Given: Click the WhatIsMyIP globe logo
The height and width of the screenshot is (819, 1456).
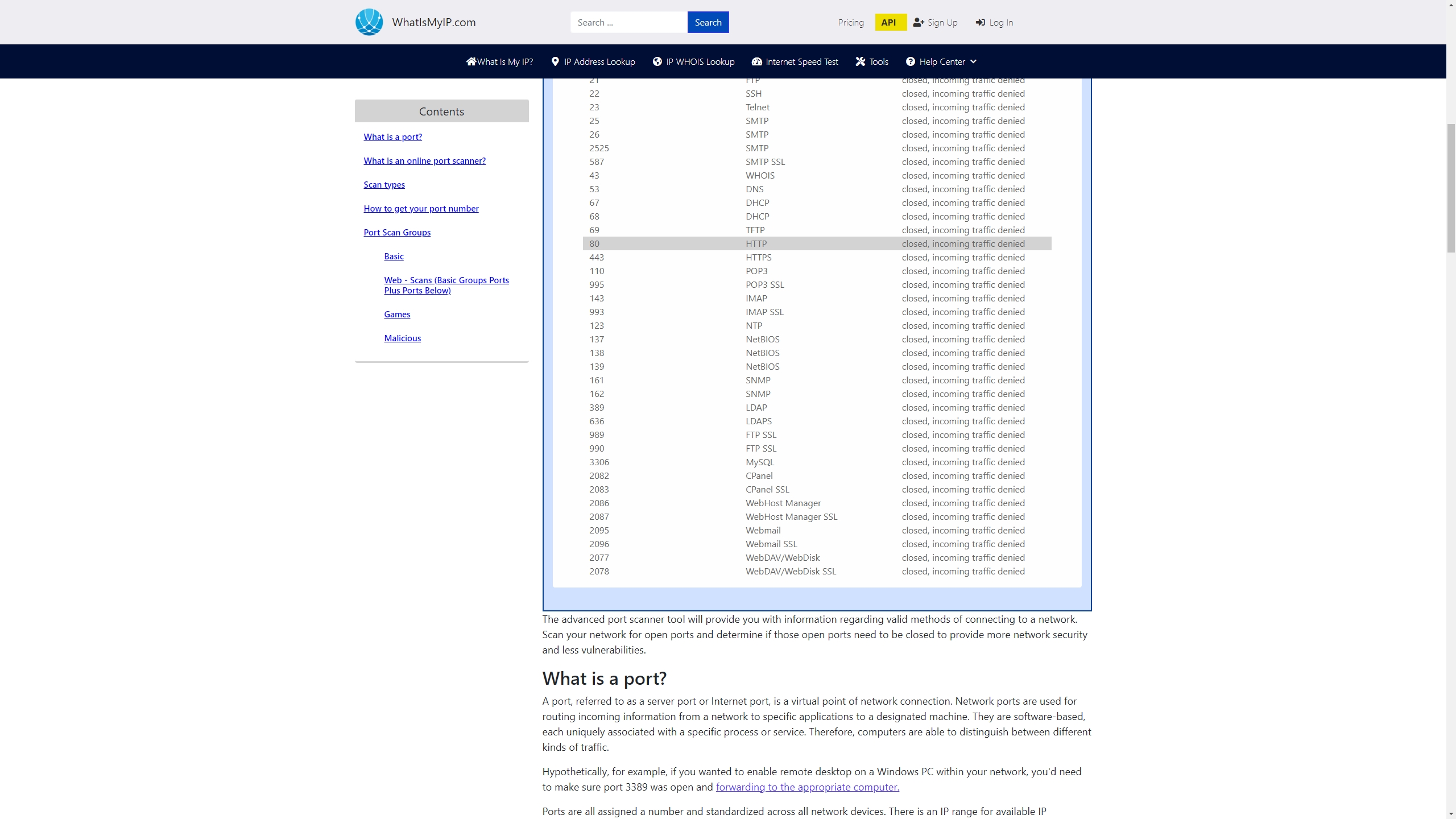Looking at the screenshot, I should (x=369, y=22).
